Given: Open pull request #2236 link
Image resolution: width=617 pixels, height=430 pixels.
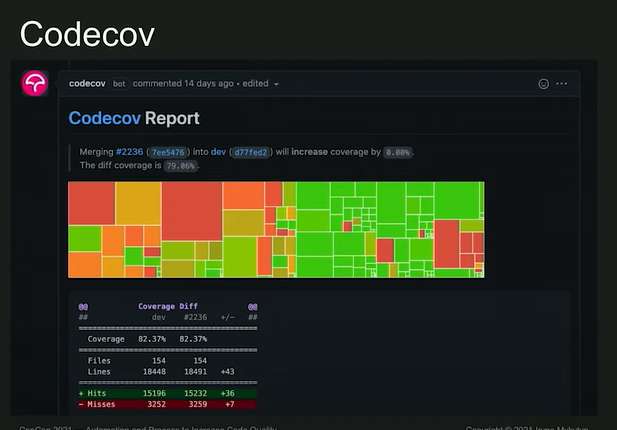Looking at the screenshot, I should [x=128, y=152].
